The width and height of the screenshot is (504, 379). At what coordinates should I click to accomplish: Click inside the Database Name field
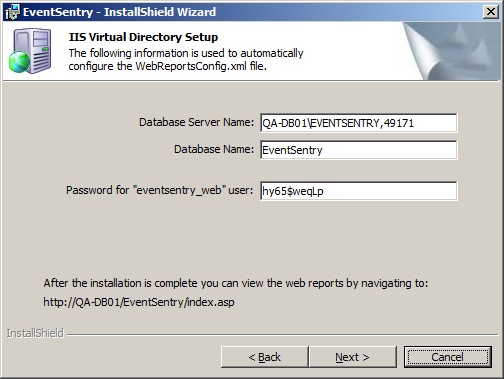pos(359,150)
